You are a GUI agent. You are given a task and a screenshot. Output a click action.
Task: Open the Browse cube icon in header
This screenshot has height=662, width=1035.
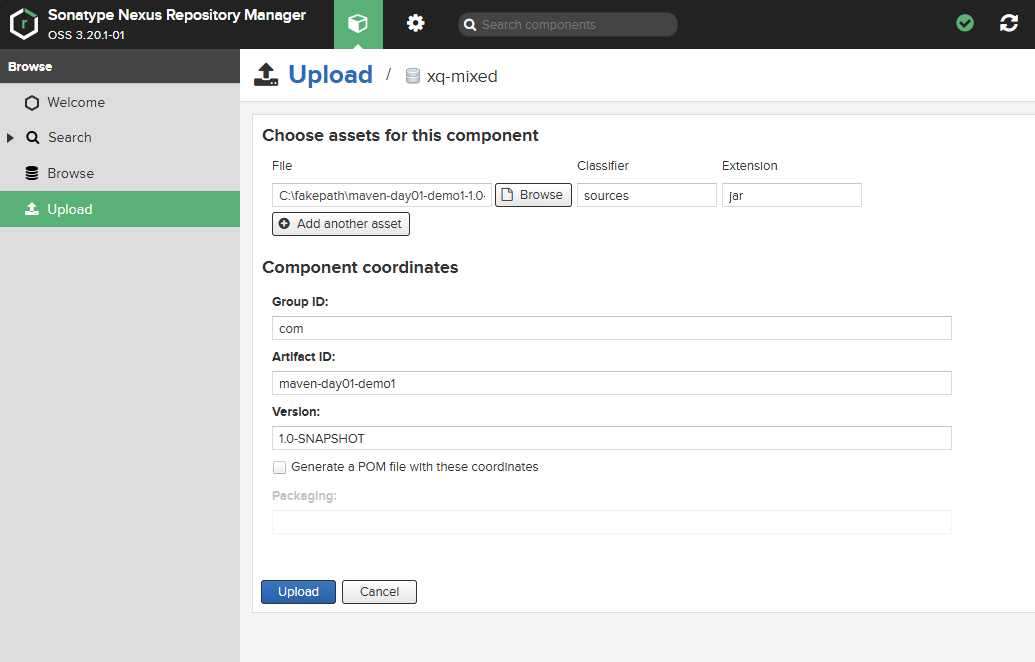[x=358, y=24]
